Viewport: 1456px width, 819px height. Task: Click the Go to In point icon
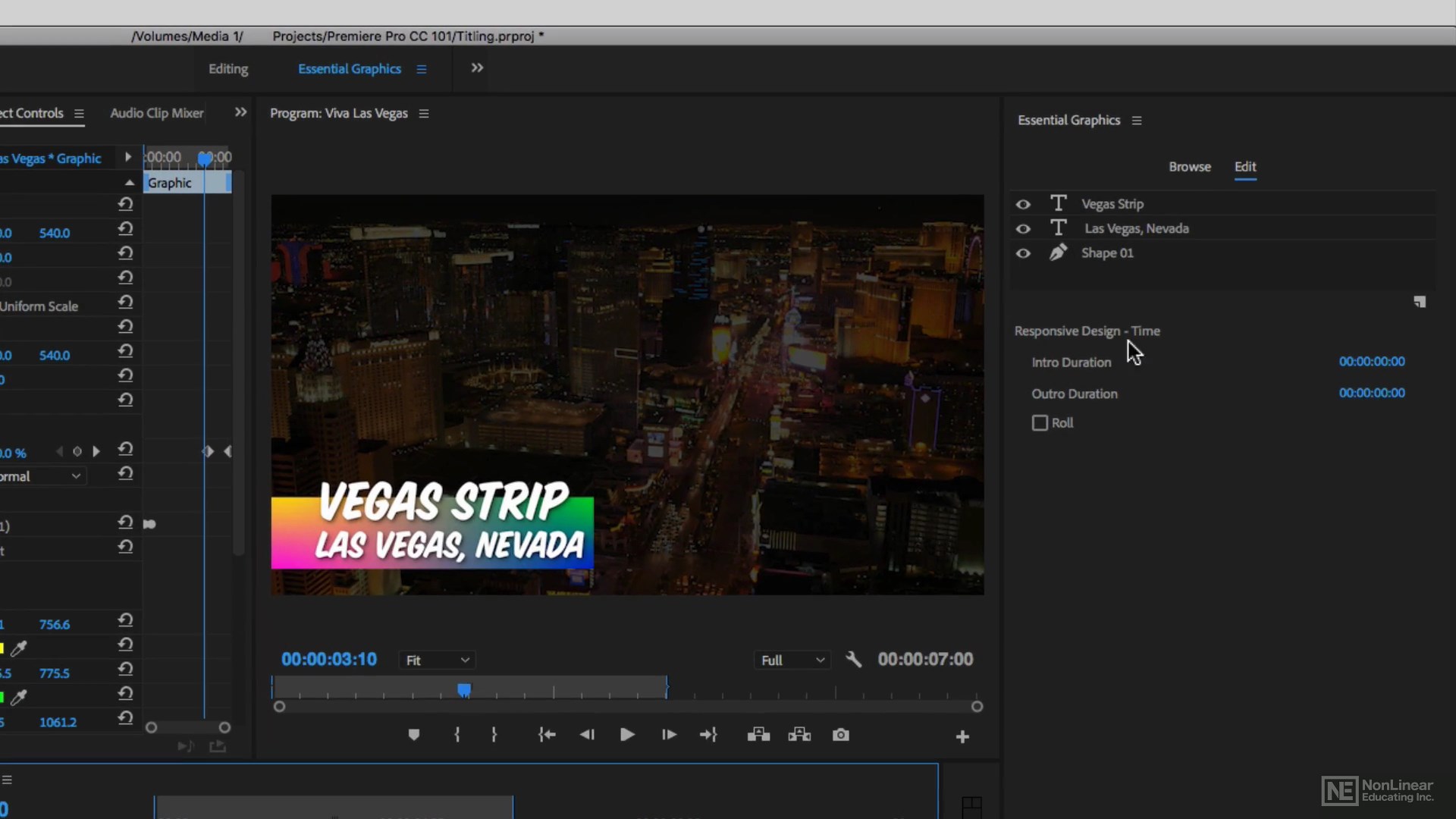click(x=547, y=735)
